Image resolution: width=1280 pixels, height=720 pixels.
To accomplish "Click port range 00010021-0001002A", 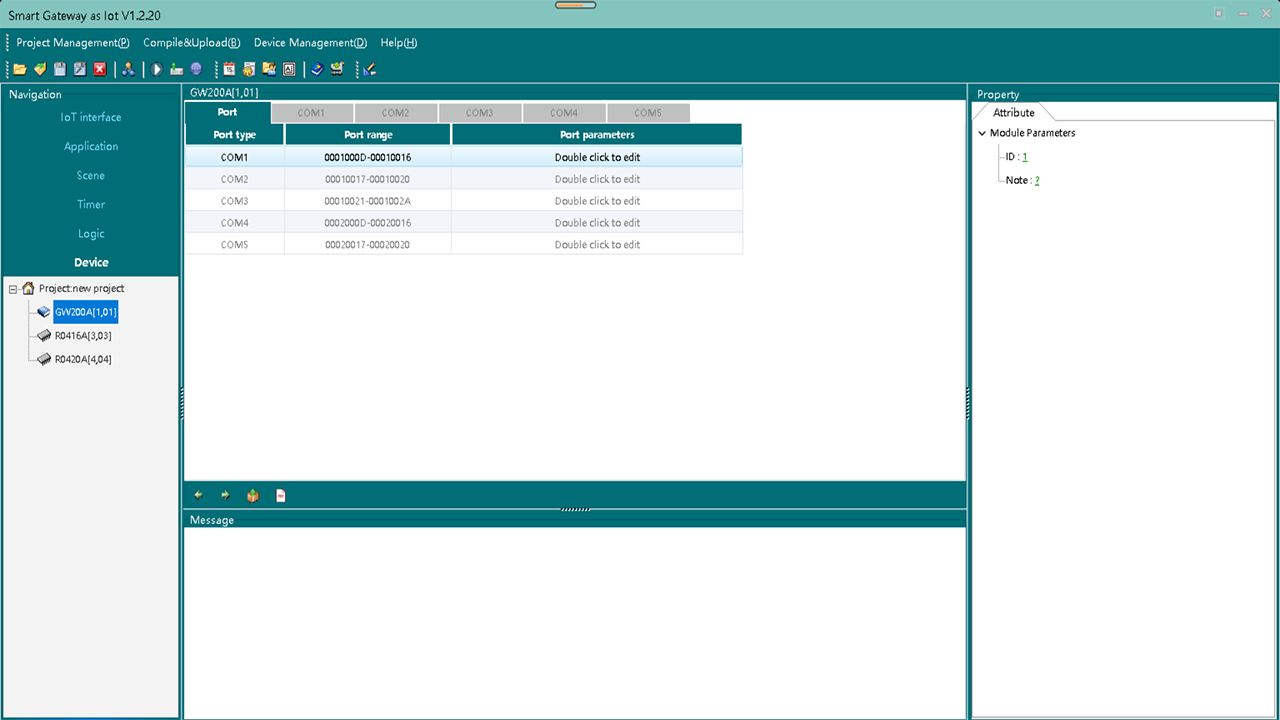I will 368,201.
